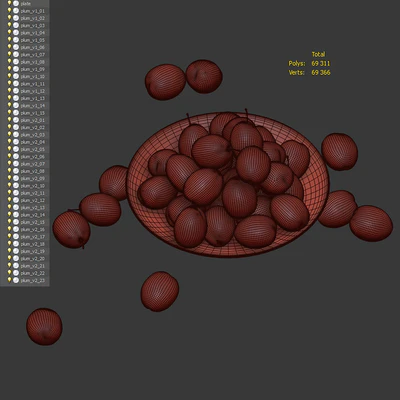The height and width of the screenshot is (400, 400).
Task: Hide plum_v2_08 with its lightbulb
Action: coord(9,171)
